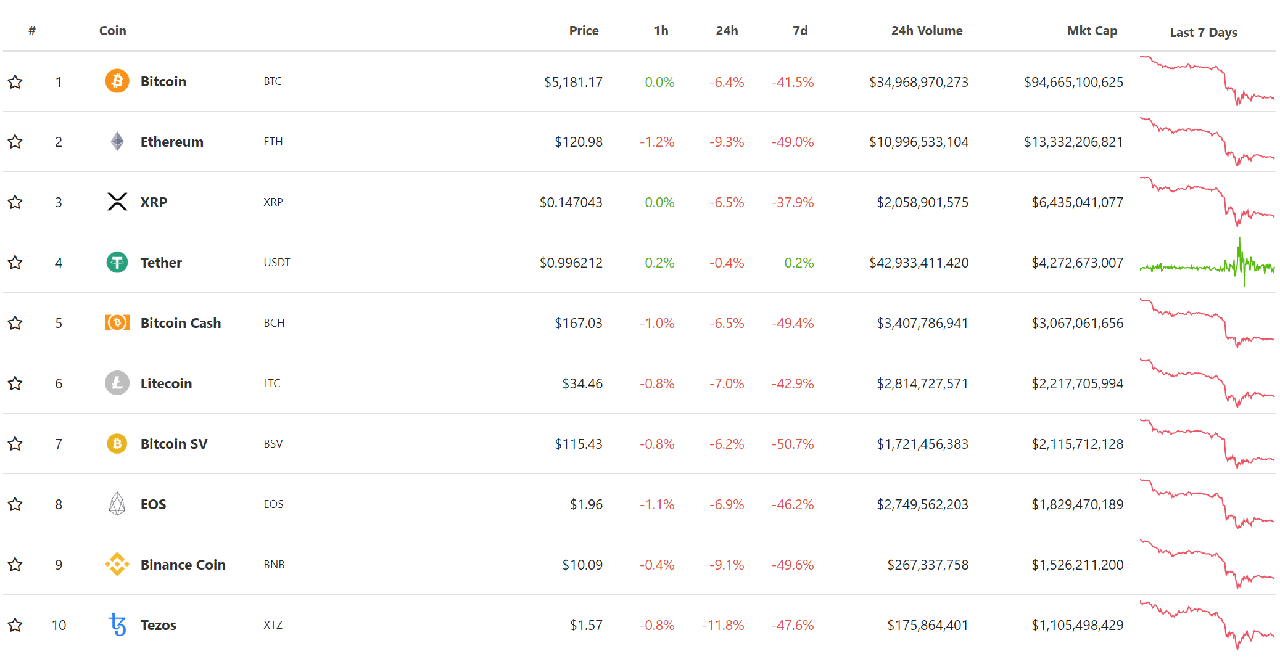The width and height of the screenshot is (1280, 659).
Task: Click XRP price $0.147043
Action: tap(571, 202)
